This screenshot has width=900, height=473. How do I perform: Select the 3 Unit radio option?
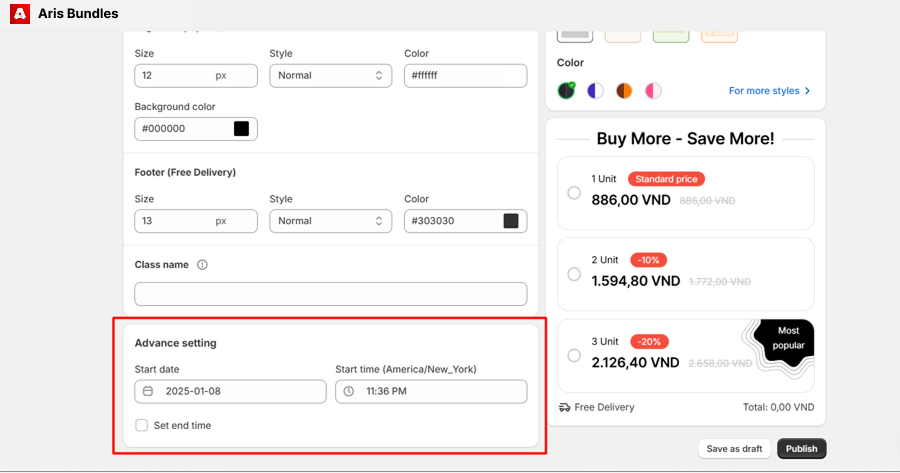pyautogui.click(x=574, y=355)
